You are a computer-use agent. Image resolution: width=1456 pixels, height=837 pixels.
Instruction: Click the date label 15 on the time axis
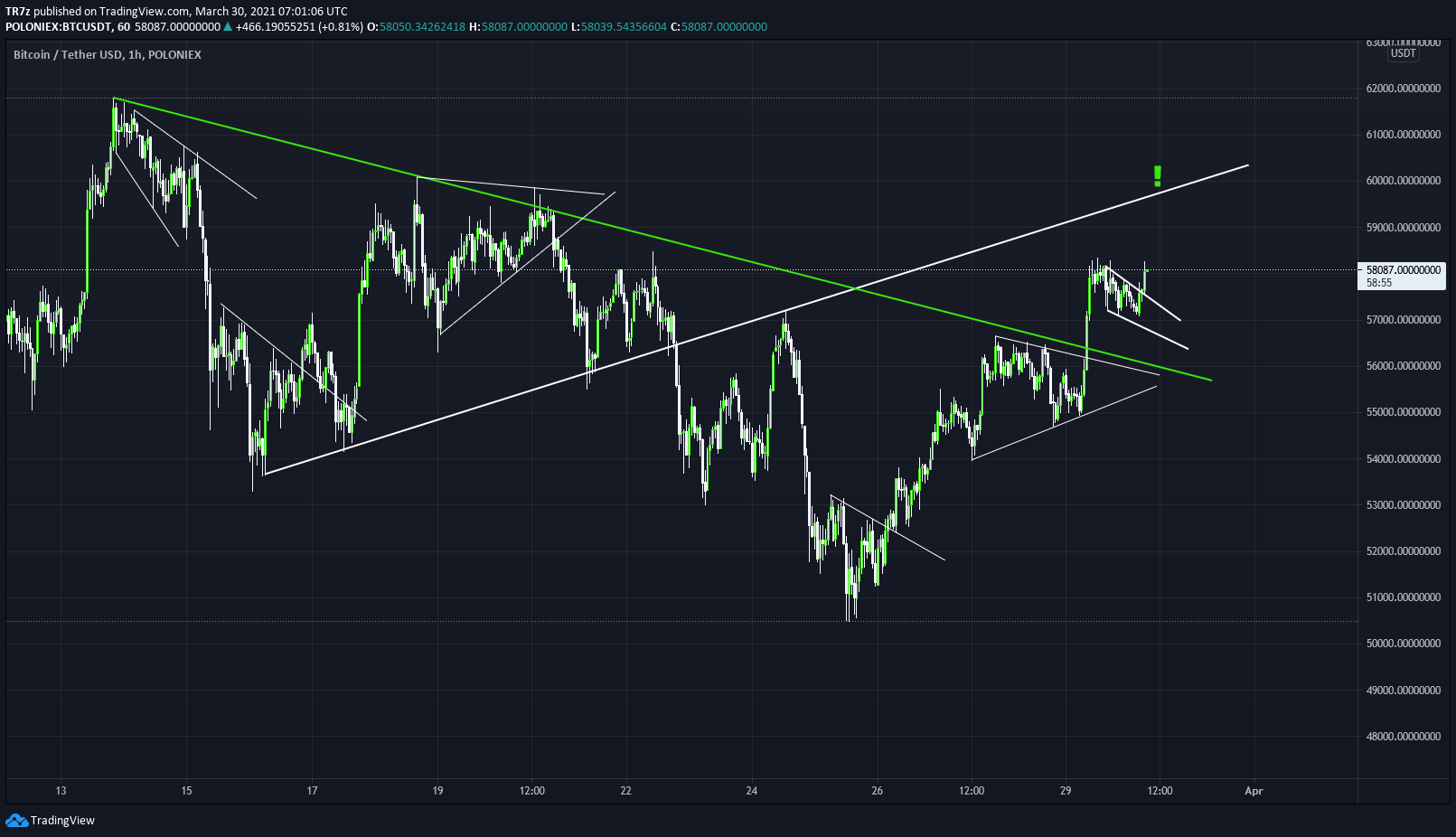(x=186, y=791)
